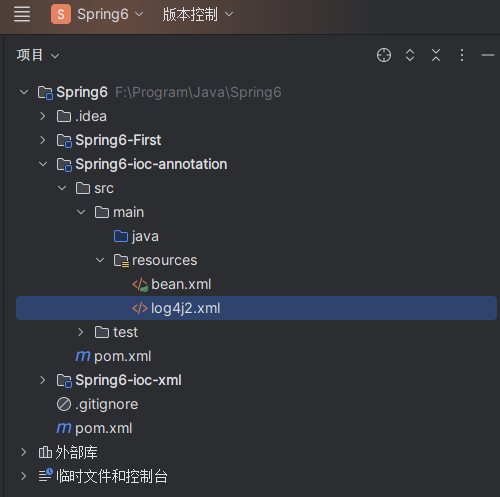Open the 项目 view selector dropdown
The width and height of the screenshot is (500, 497).
[38, 55]
